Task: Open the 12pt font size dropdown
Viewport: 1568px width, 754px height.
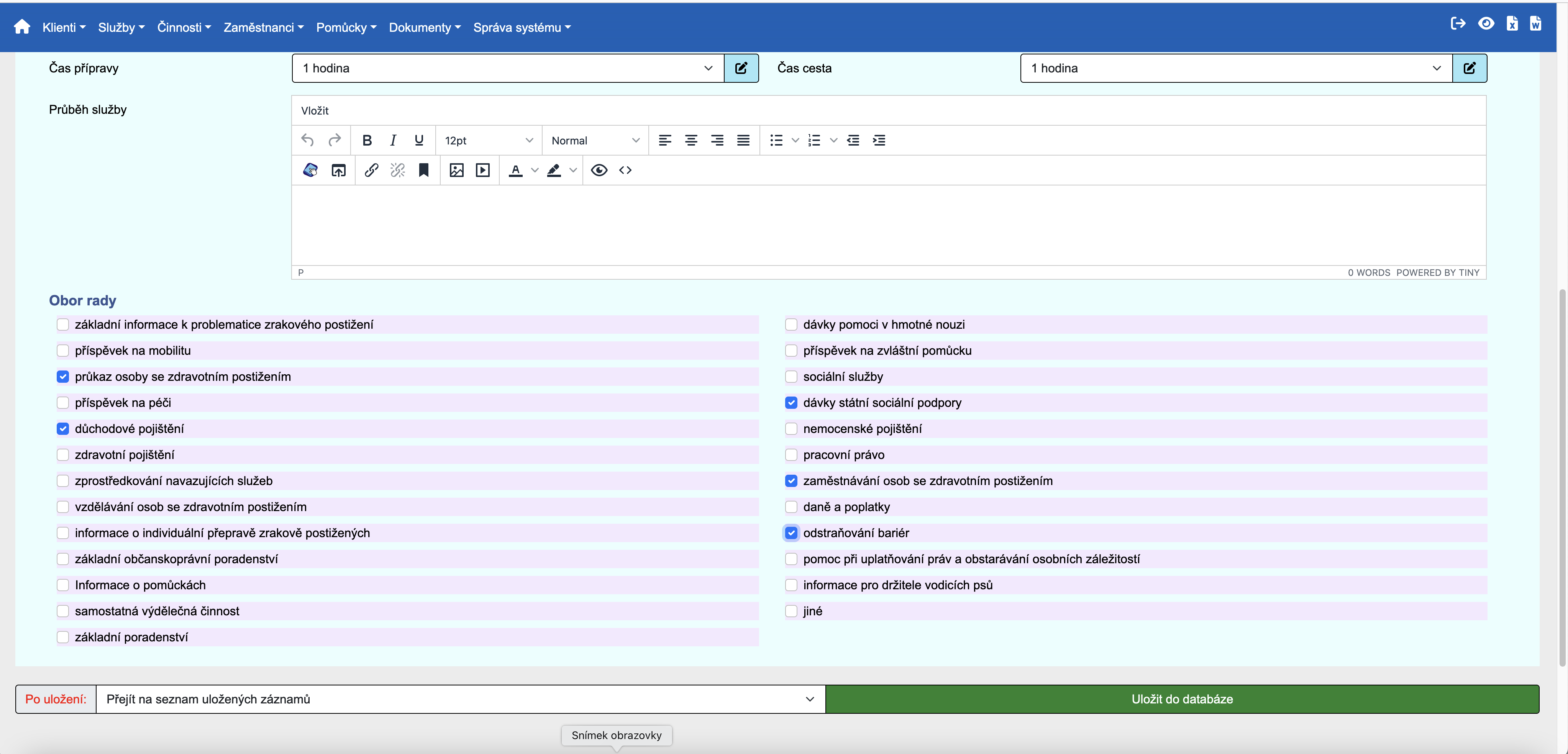Action: pyautogui.click(x=488, y=141)
